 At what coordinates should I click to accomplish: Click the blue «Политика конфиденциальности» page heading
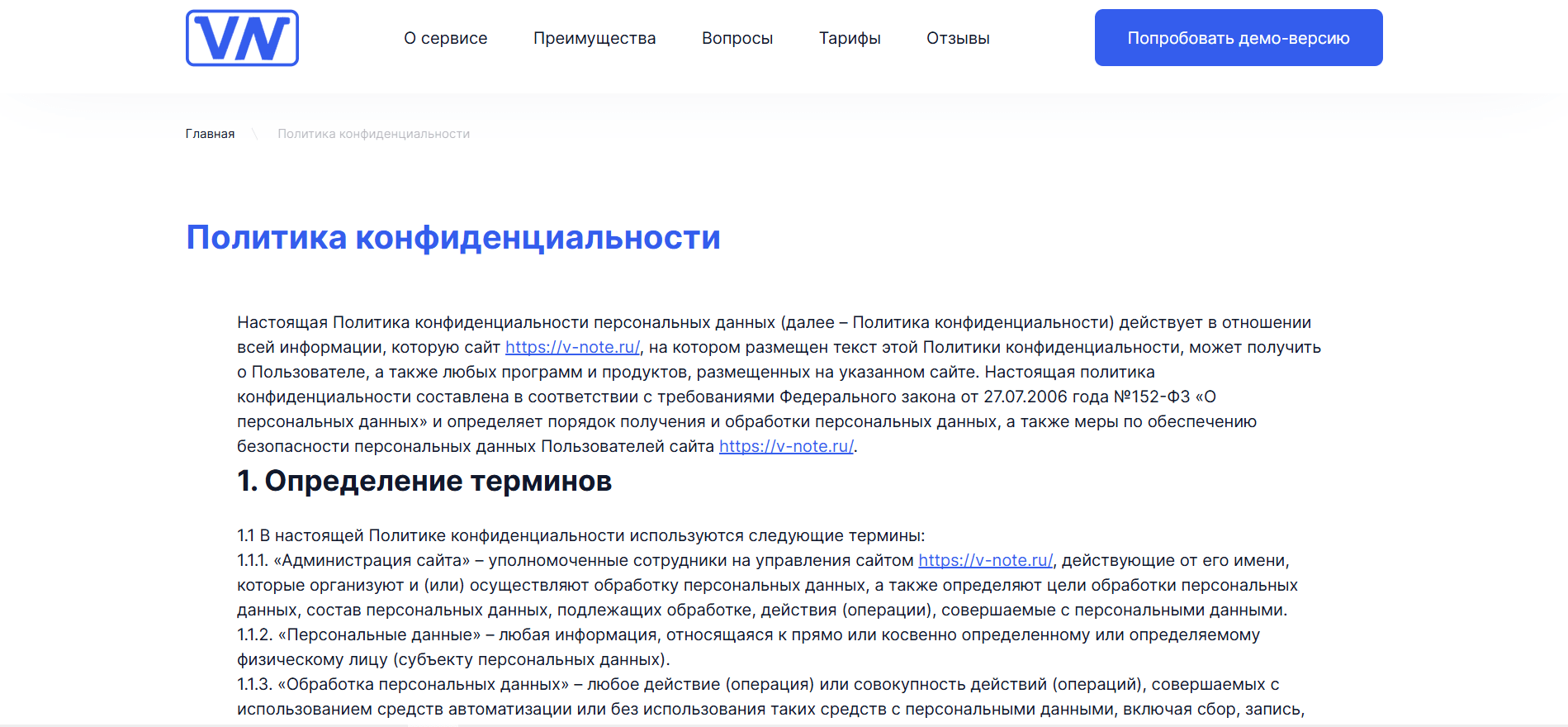(x=453, y=237)
